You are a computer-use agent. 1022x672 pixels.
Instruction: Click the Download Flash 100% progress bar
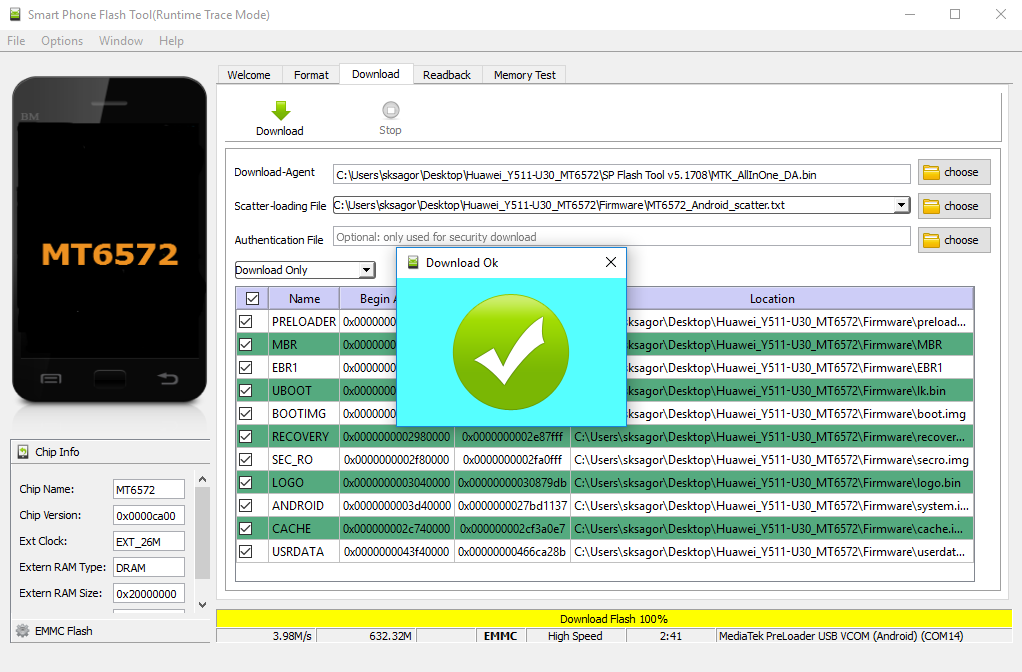(x=614, y=619)
